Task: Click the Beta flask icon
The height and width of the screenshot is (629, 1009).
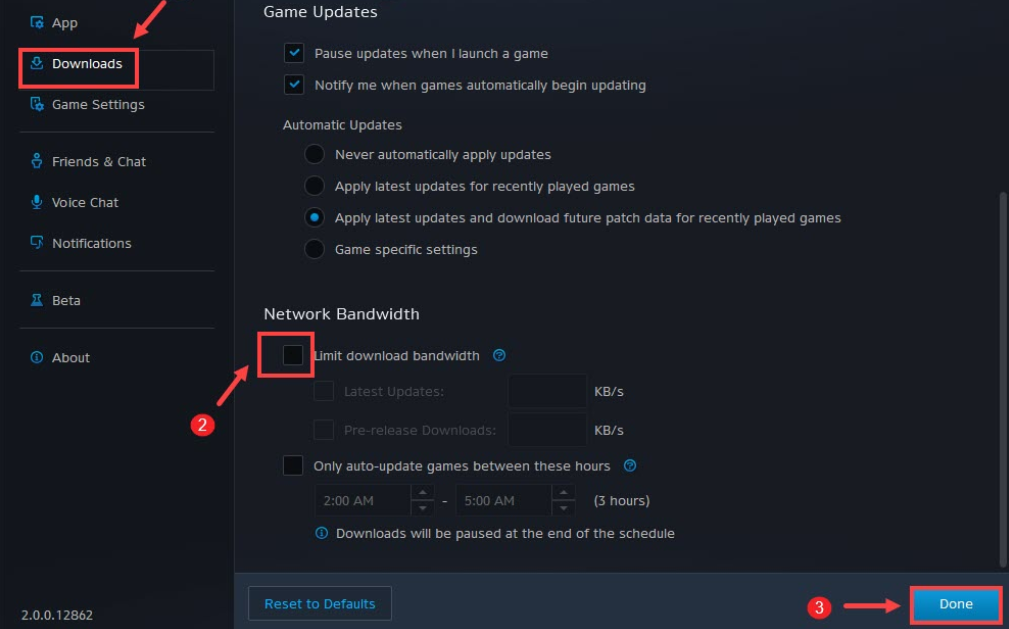Action: (x=37, y=300)
